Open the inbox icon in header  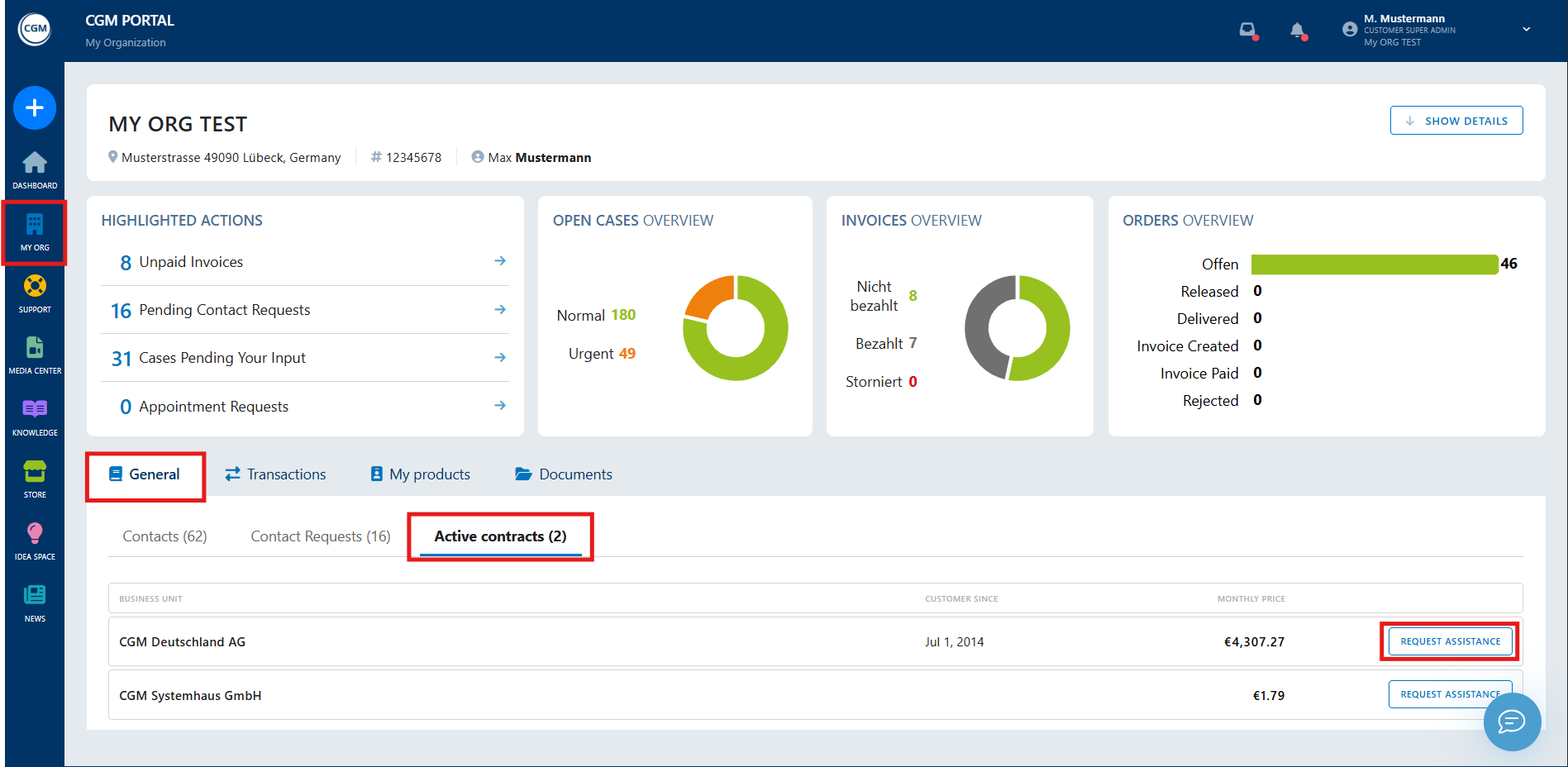1247,31
